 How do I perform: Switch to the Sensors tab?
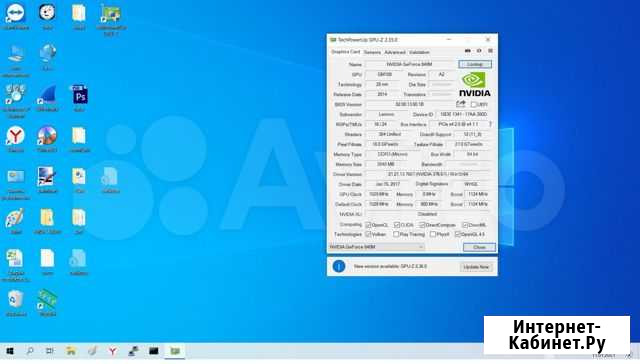tap(372, 52)
